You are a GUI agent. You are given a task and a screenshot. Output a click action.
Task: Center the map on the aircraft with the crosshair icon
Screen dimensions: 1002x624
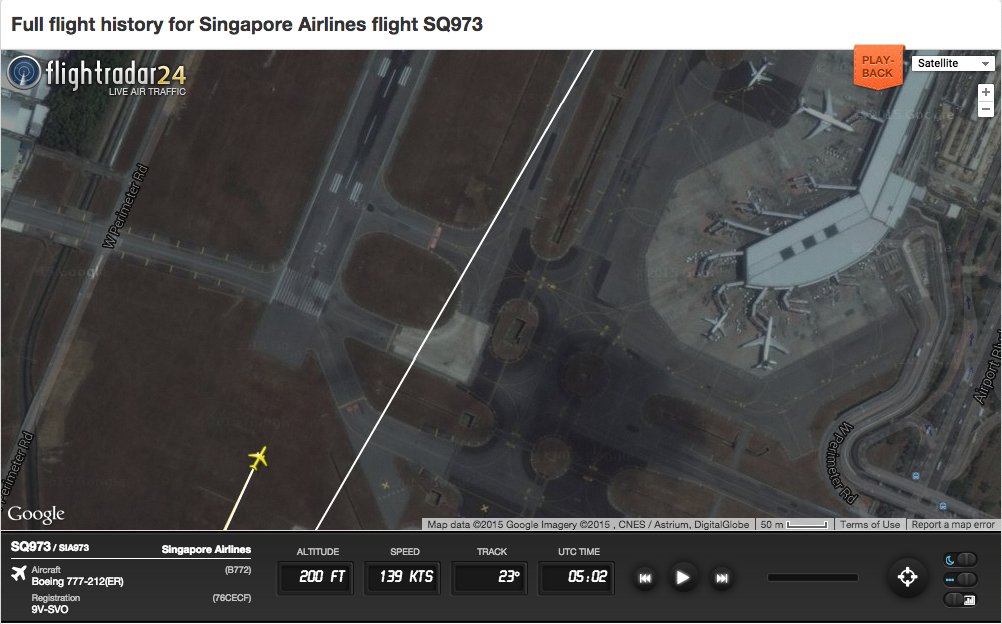pyautogui.click(x=907, y=577)
